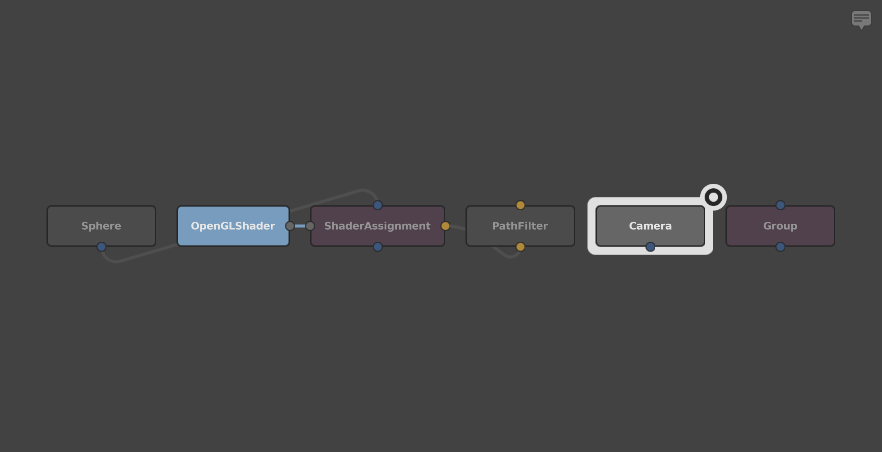The width and height of the screenshot is (882, 452).
Task: Click the Group node's bottom output plug
Action: tap(780, 247)
